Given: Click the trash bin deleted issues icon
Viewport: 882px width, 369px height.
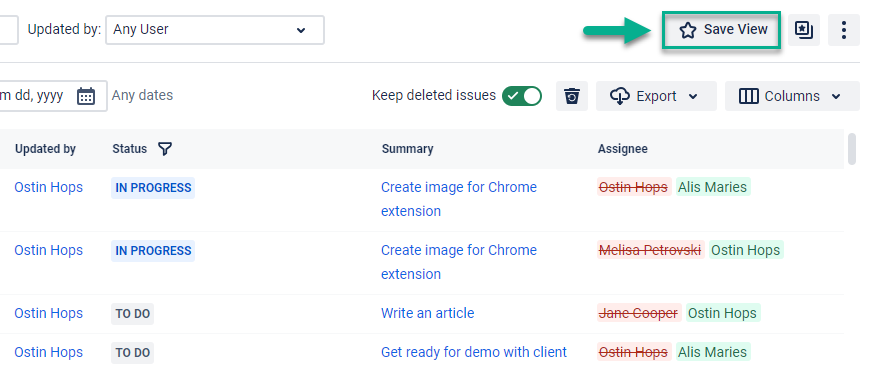Looking at the screenshot, I should pos(572,96).
